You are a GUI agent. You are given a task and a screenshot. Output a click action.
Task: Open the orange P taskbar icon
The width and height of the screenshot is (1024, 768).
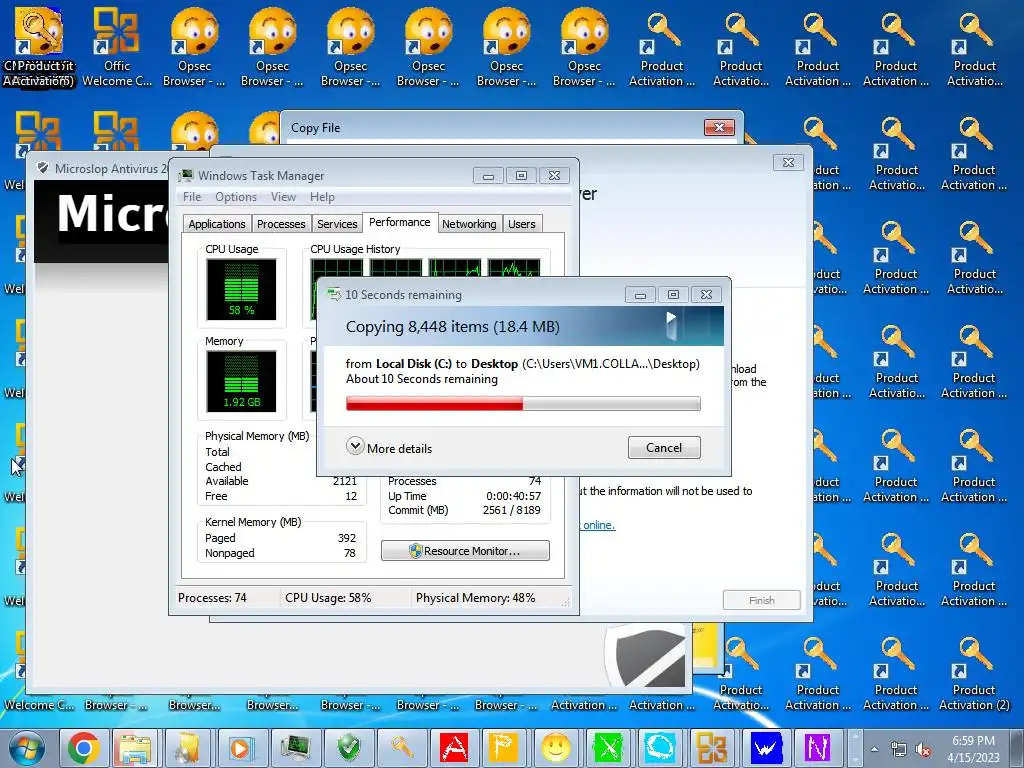(504, 748)
